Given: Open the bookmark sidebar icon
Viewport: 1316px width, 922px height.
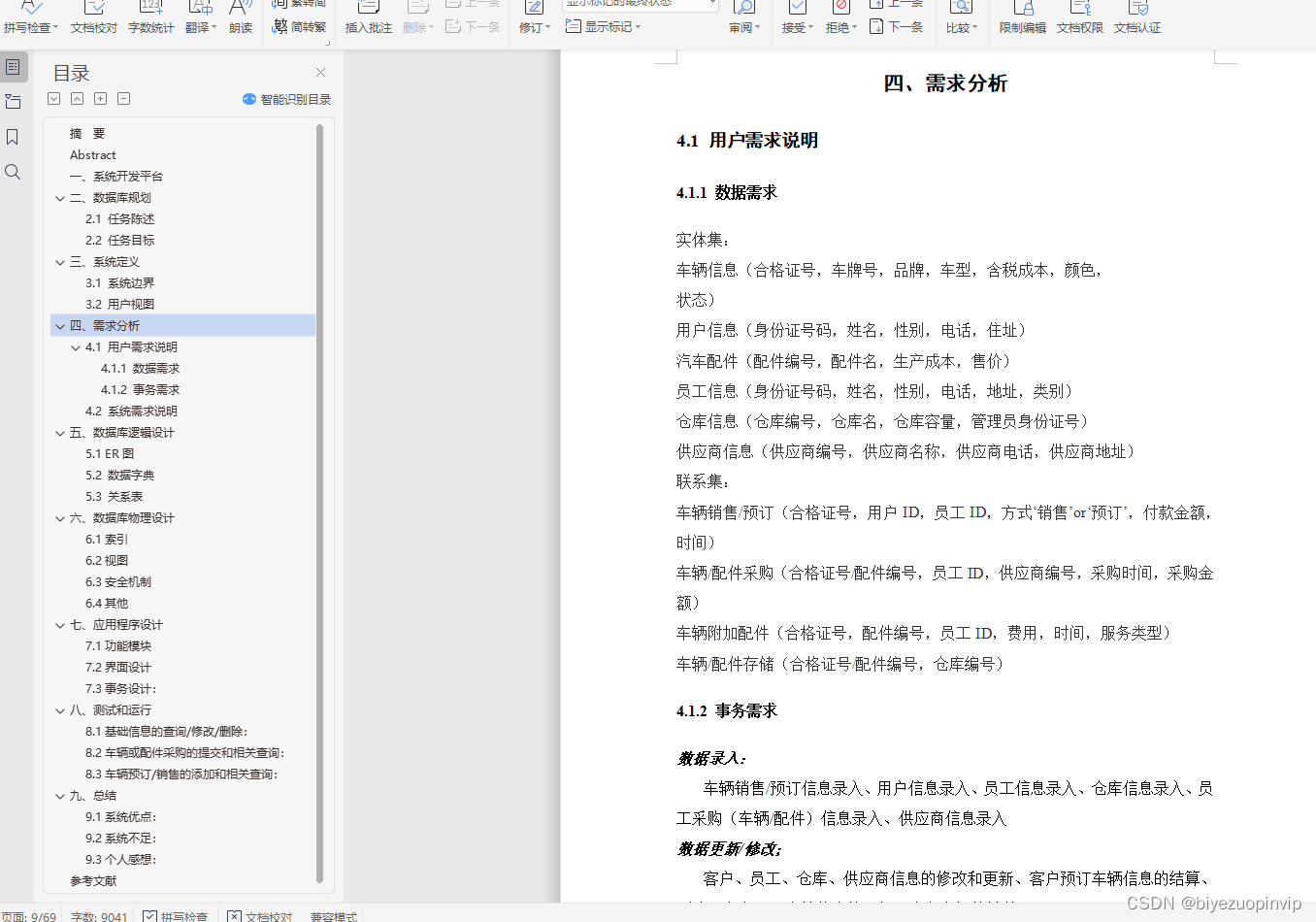Looking at the screenshot, I should [13, 137].
